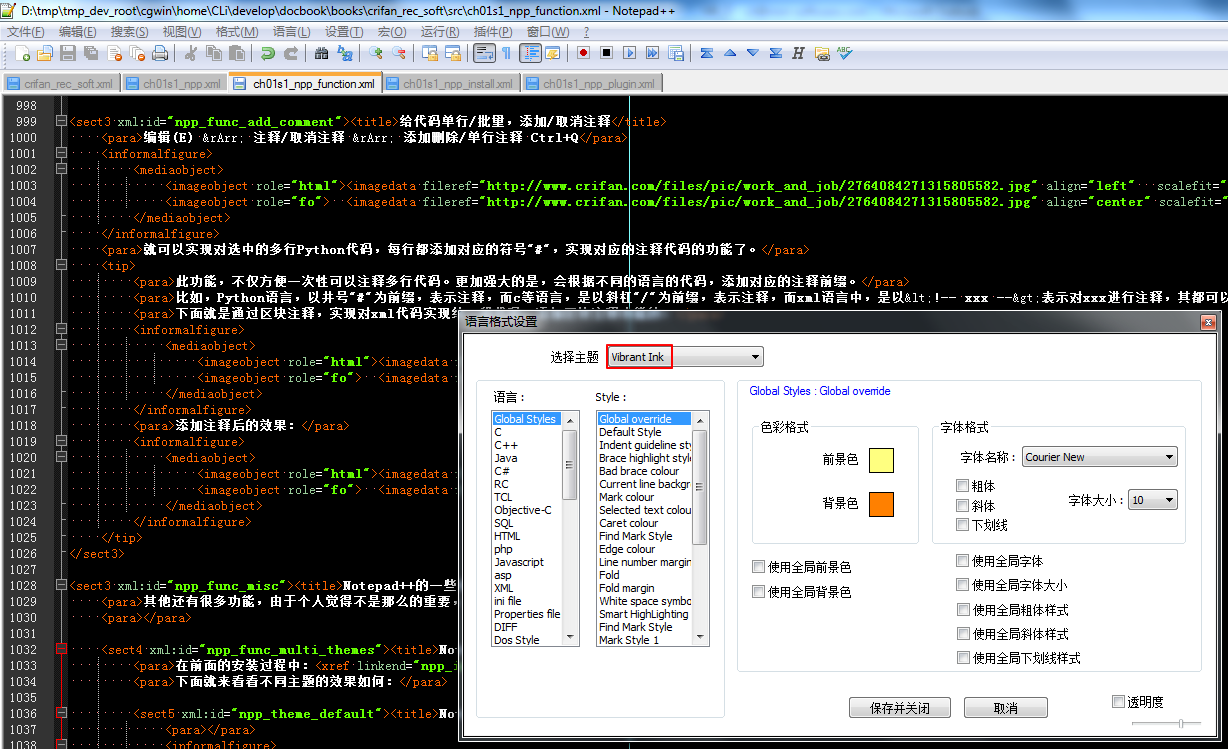Image resolution: width=1228 pixels, height=749 pixels.
Task: Collapse the red fold marker at line 1032
Action: 61,650
